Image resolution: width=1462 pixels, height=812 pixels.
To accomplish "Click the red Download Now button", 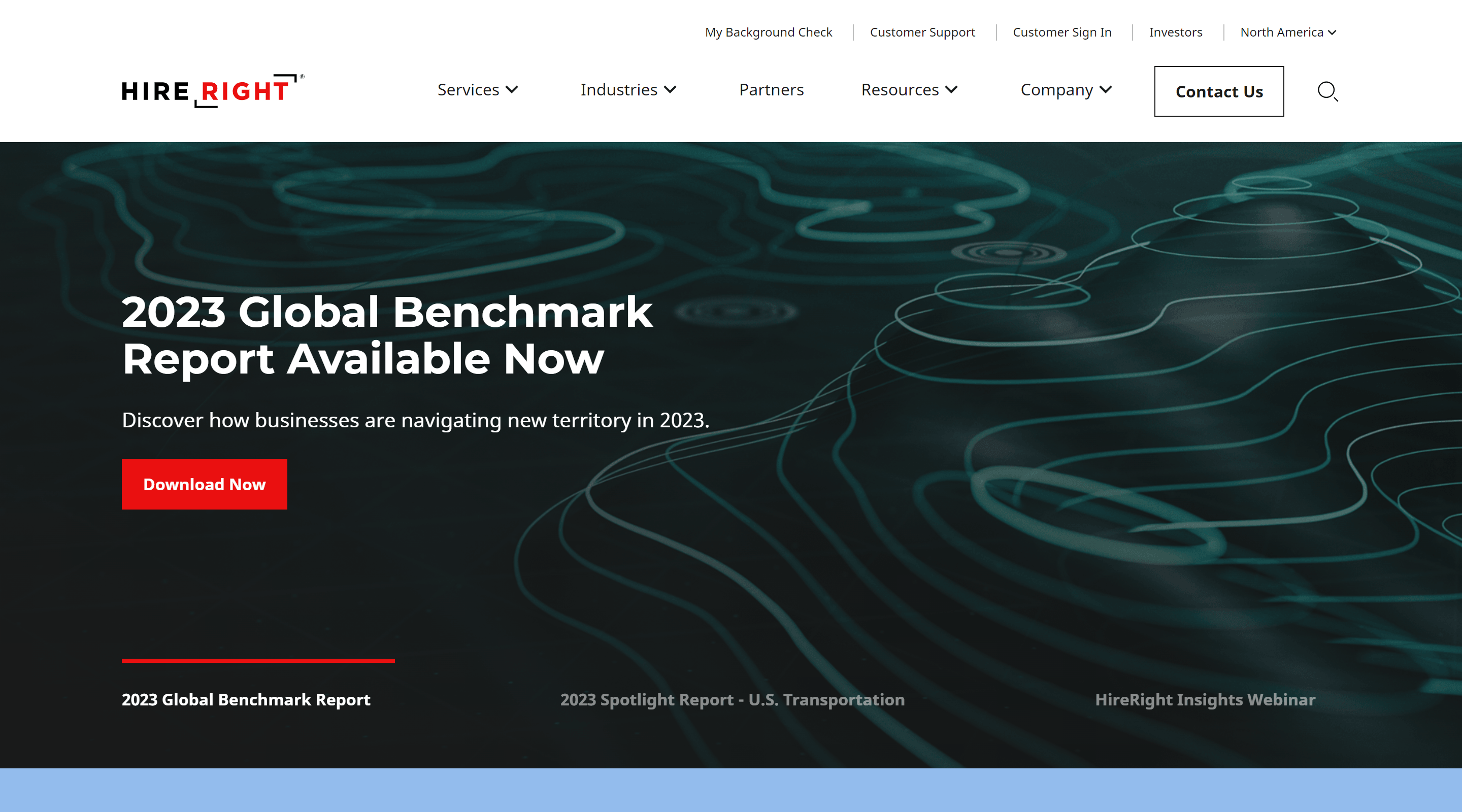I will (204, 484).
